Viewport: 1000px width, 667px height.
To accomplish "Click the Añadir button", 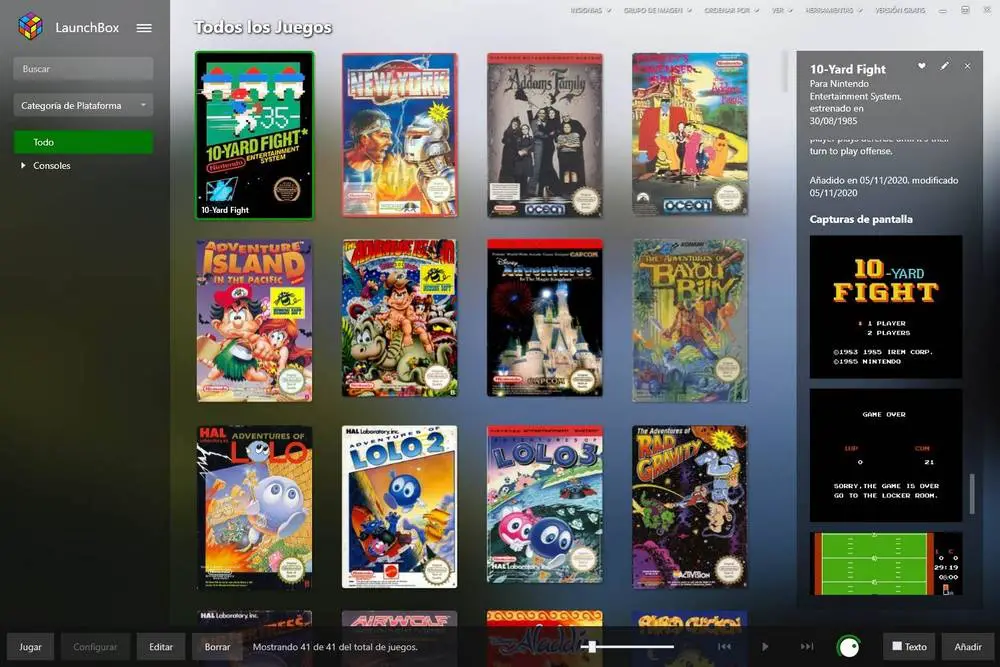I will click(967, 647).
